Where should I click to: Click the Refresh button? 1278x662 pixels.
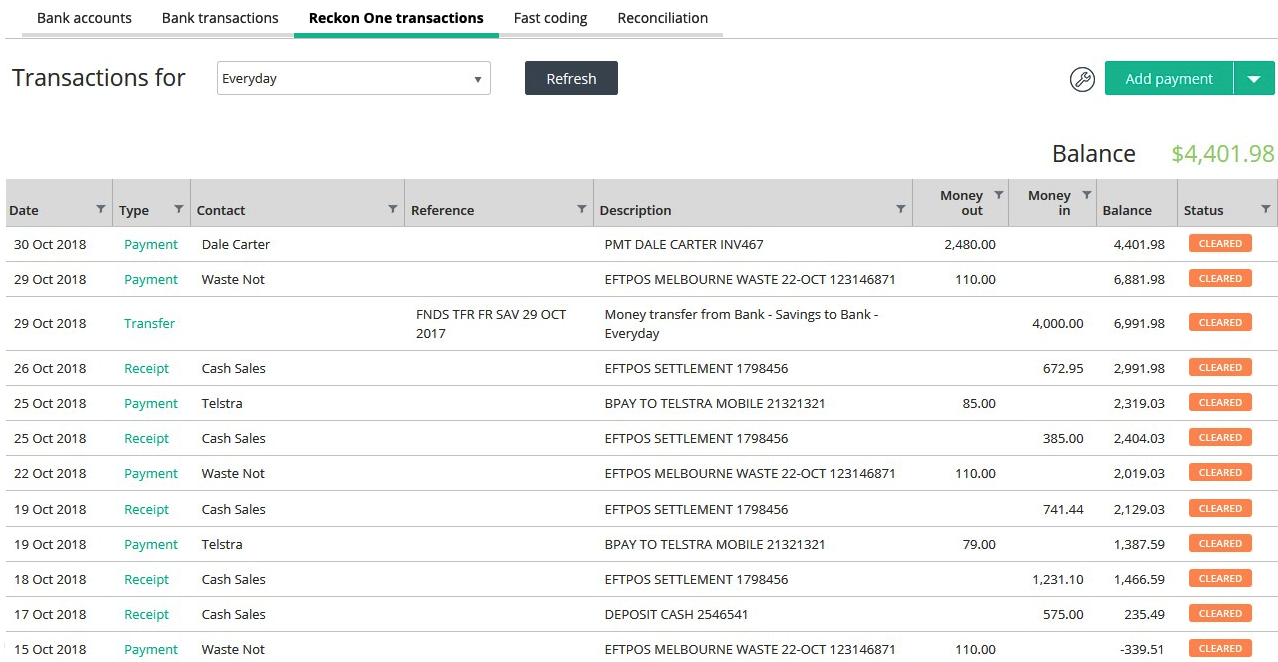click(x=571, y=78)
